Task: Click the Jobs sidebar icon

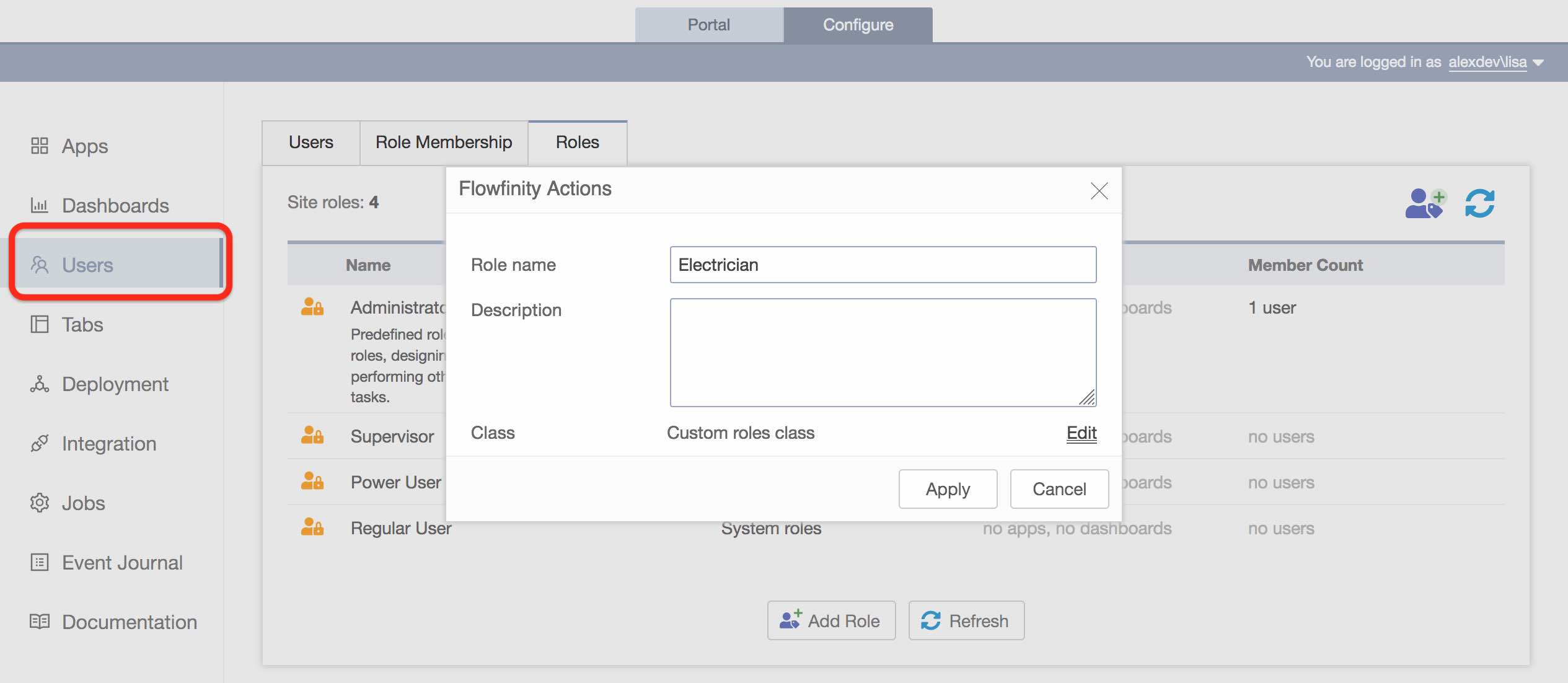Action: coord(39,502)
